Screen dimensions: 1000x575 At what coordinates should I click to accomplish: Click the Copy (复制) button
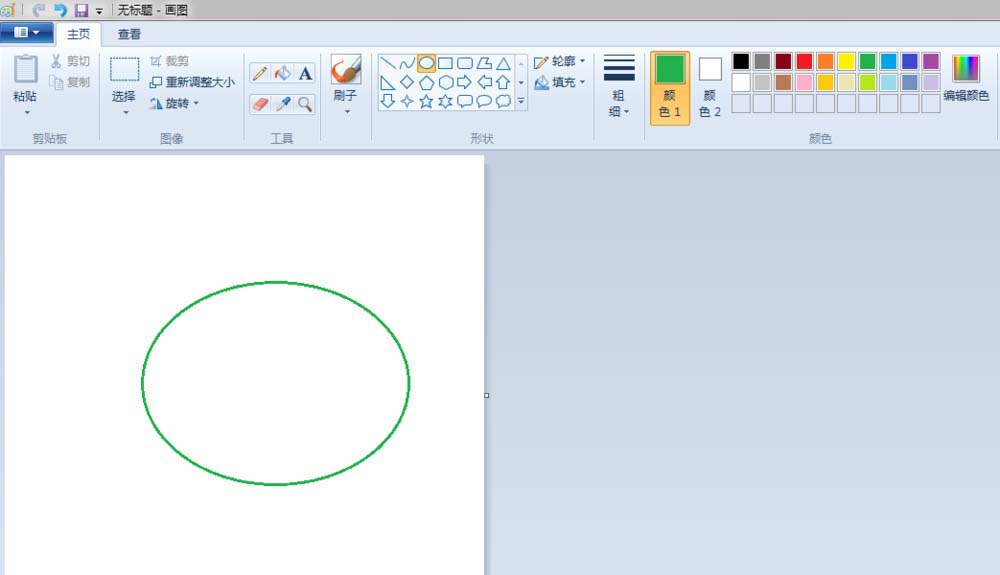pyautogui.click(x=70, y=82)
